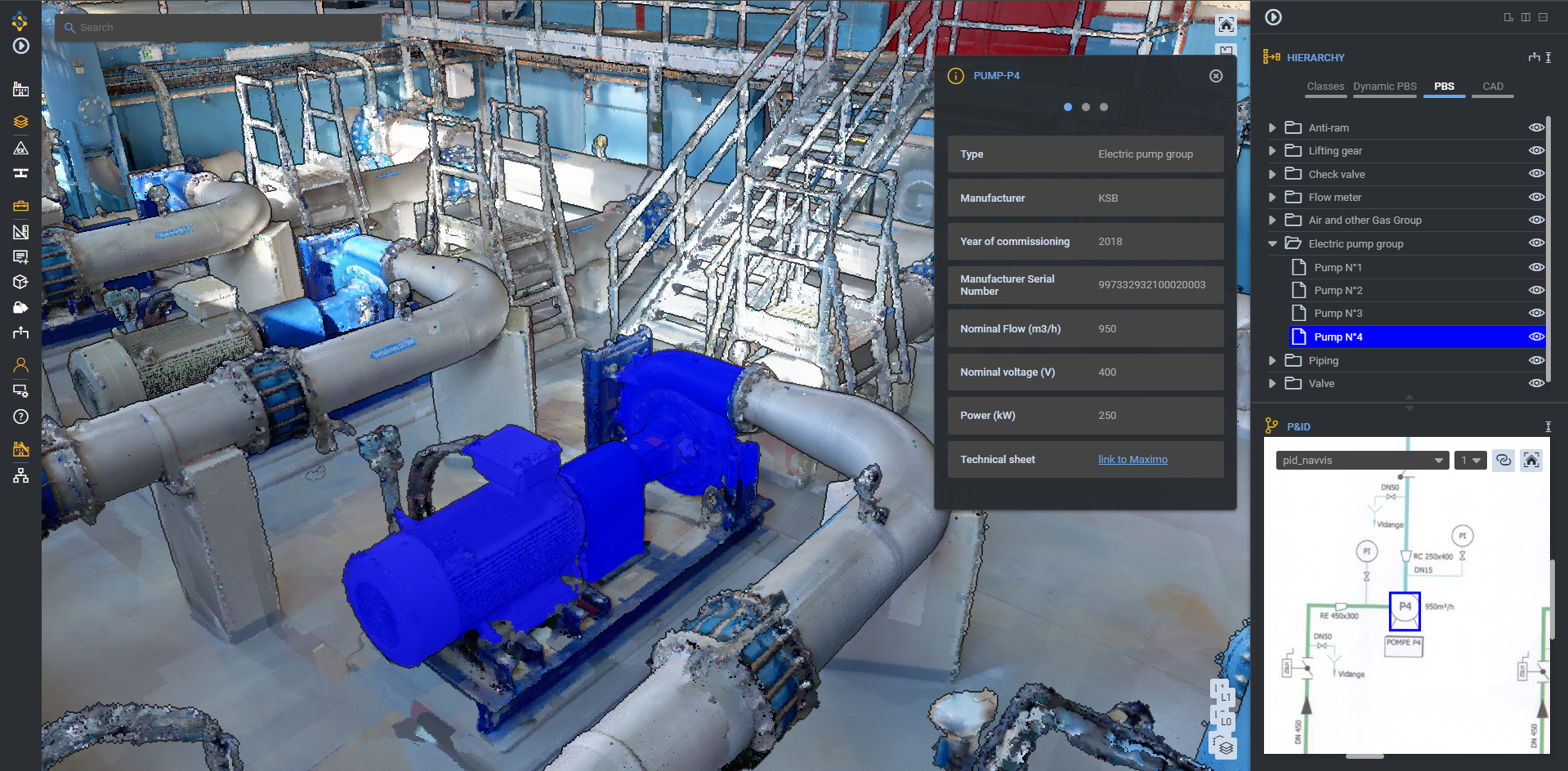Image resolution: width=1568 pixels, height=771 pixels.
Task: Hide Pump N°4 using its eye icon
Action: click(x=1536, y=336)
